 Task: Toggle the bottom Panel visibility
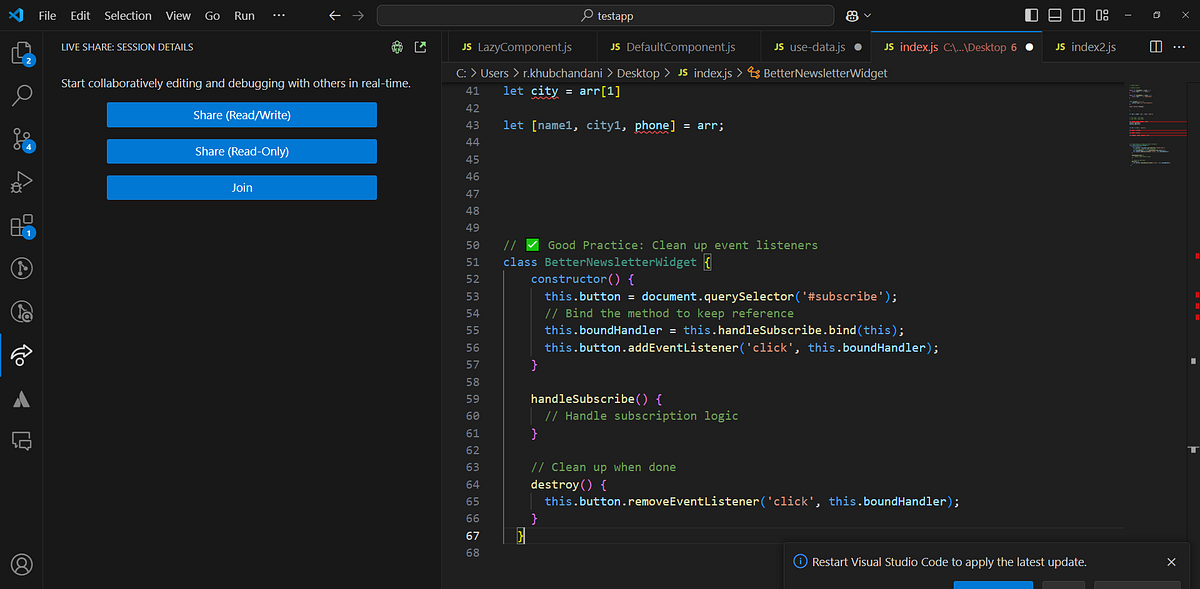(x=1056, y=16)
